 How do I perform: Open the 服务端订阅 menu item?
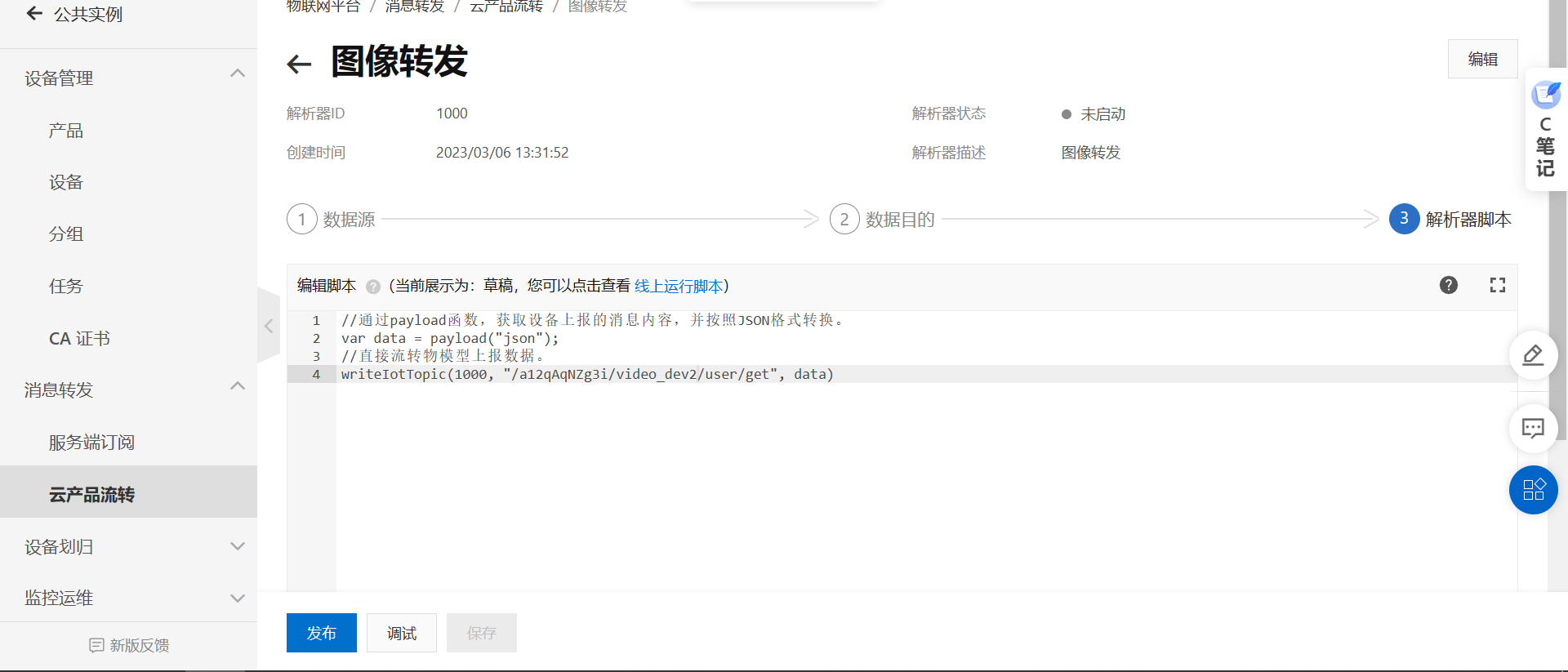(x=91, y=443)
